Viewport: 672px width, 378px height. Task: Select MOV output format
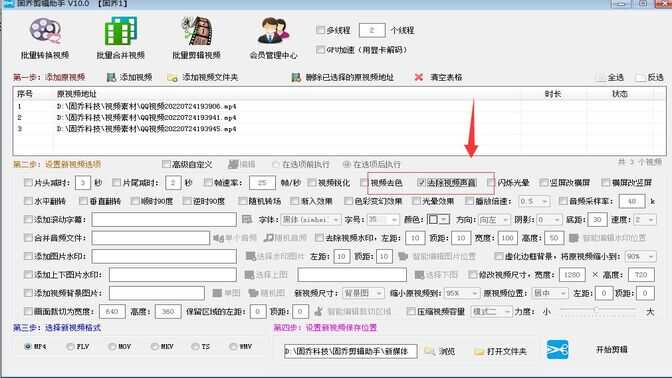[x=112, y=346]
